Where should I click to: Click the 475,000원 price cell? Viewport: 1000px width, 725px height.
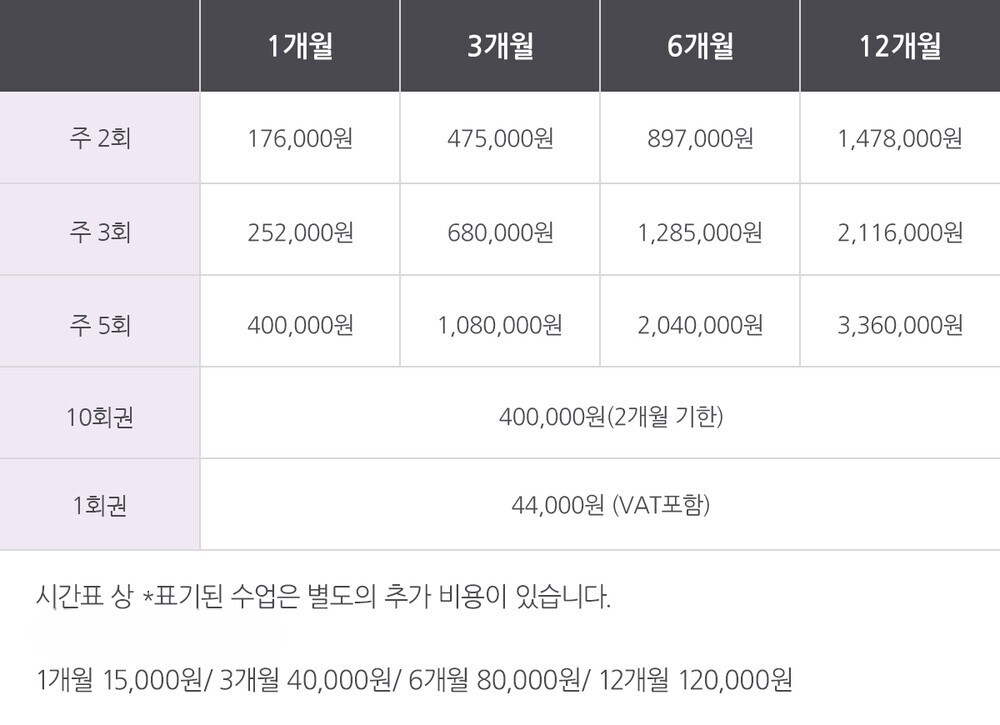[x=500, y=138]
